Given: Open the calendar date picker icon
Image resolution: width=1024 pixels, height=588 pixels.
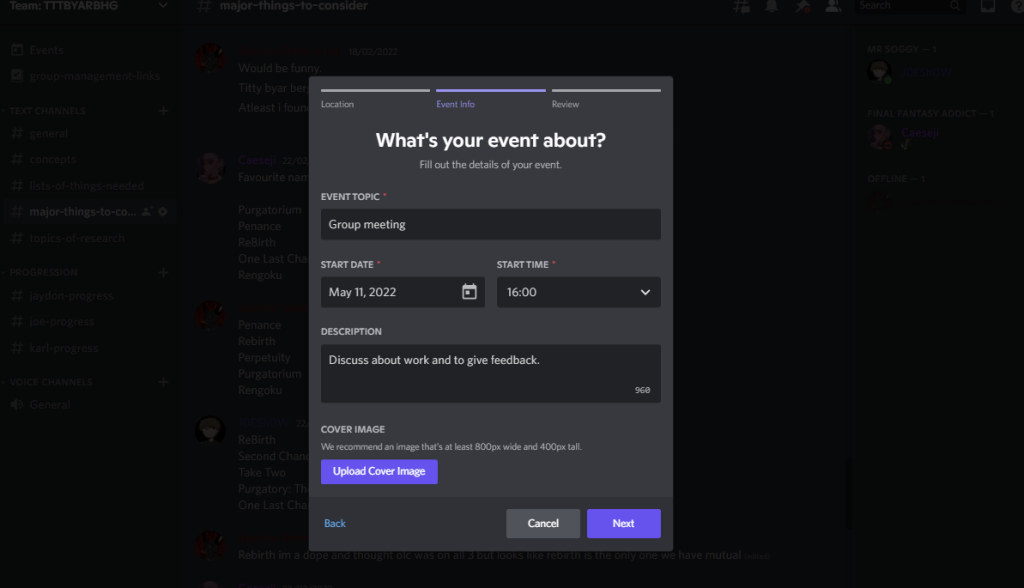Looking at the screenshot, I should tap(469, 292).
